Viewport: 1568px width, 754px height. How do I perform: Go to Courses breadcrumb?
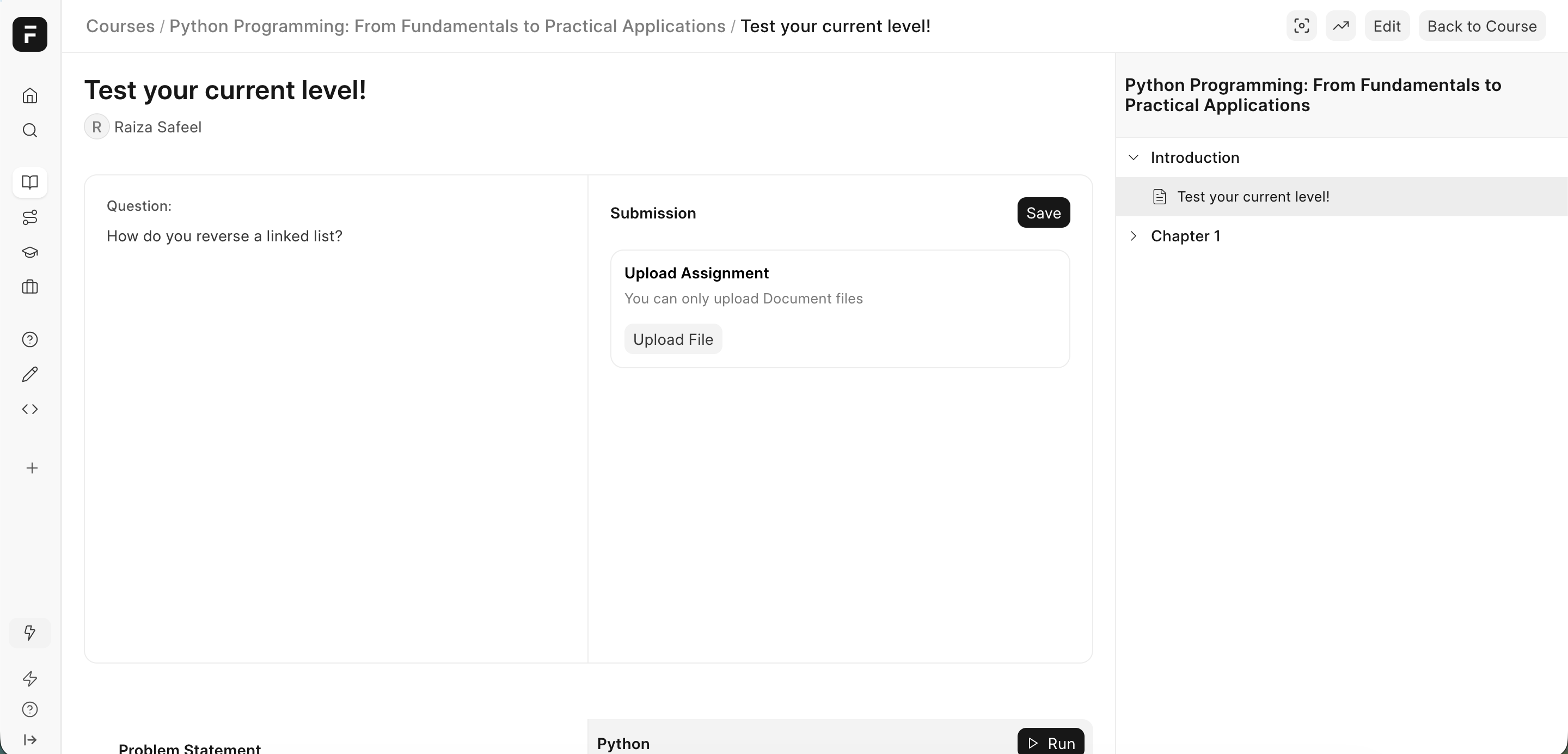click(x=120, y=26)
